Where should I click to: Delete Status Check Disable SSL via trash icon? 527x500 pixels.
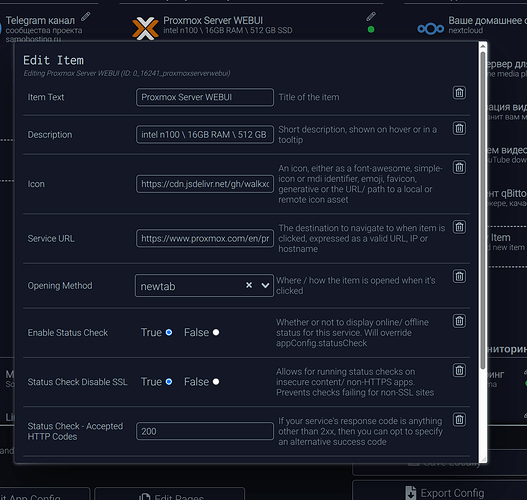tap(459, 370)
